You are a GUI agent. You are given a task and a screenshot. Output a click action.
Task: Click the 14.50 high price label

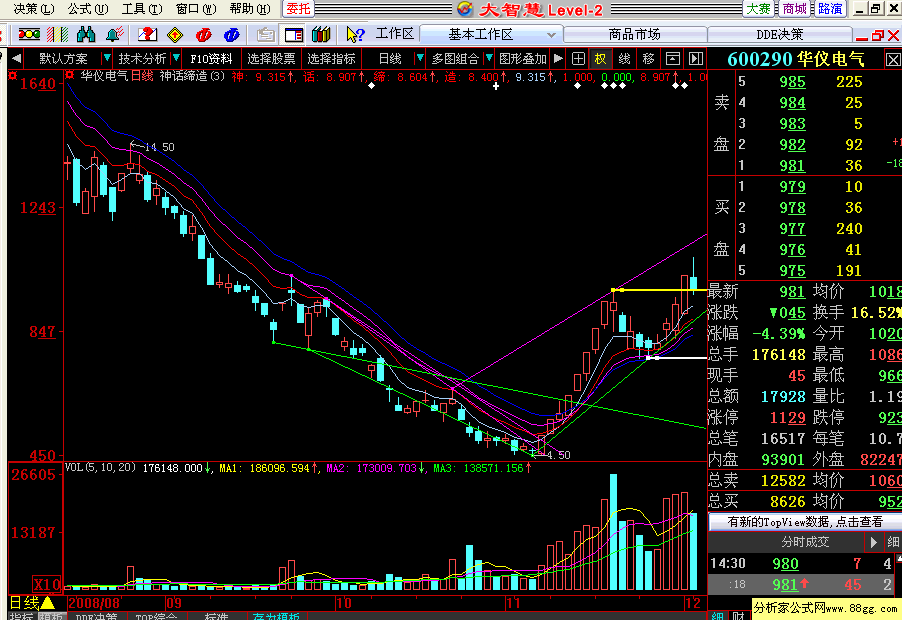159,147
